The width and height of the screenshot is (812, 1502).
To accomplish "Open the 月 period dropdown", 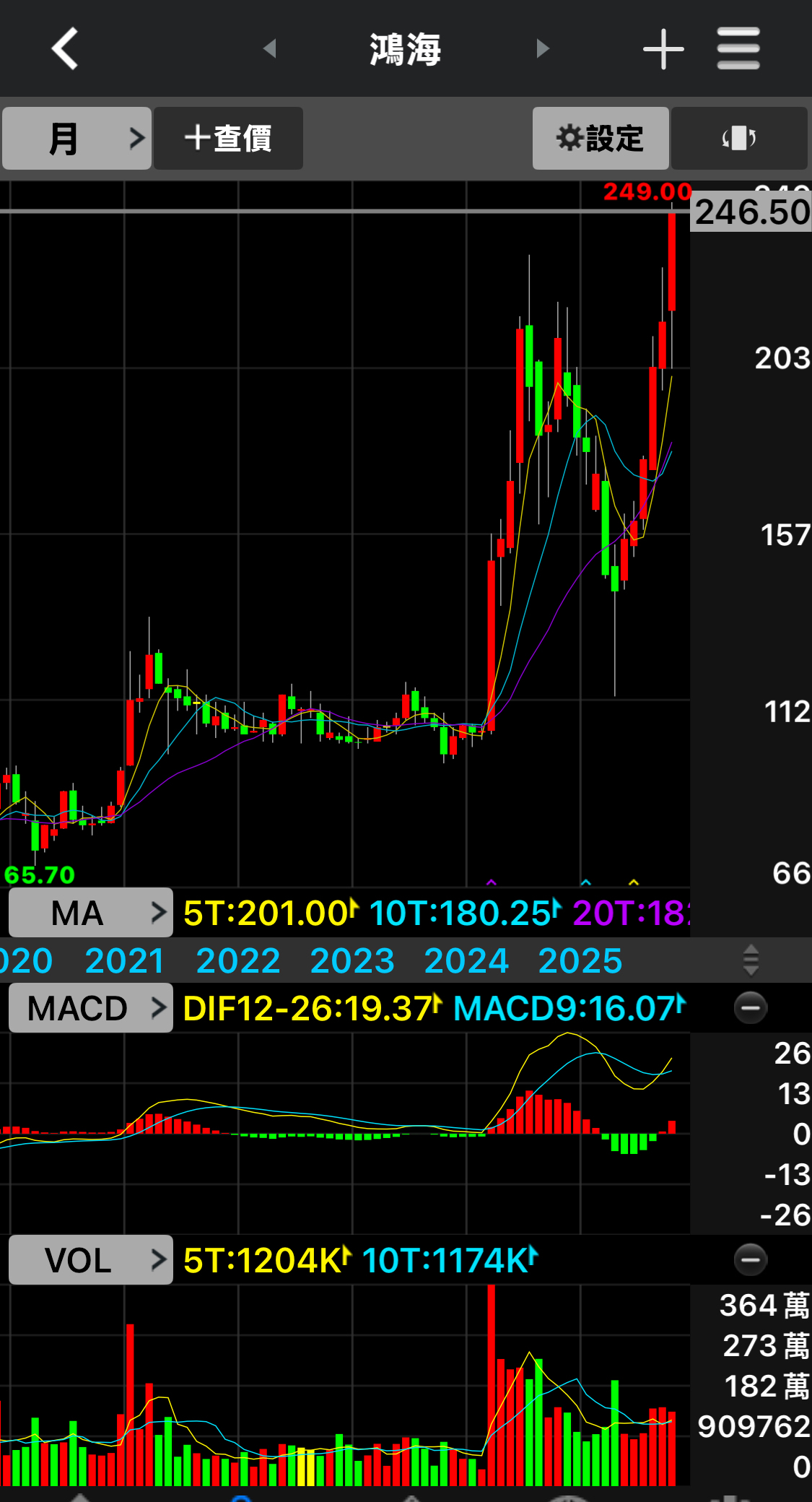I will click(77, 138).
